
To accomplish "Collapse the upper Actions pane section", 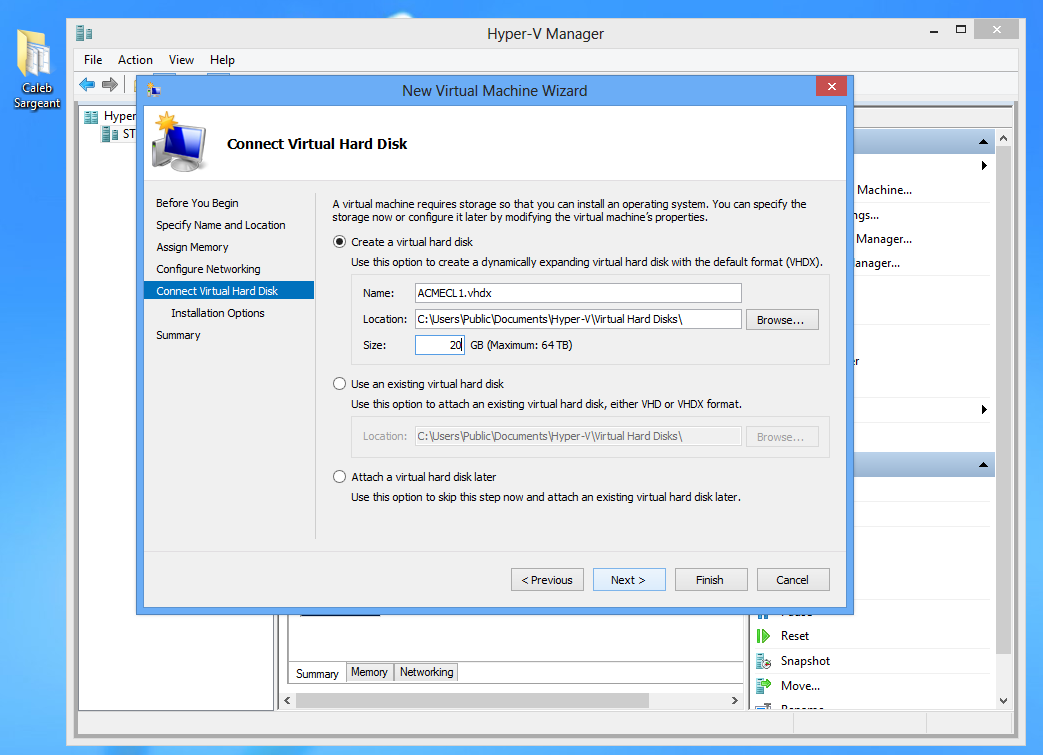I will (x=983, y=142).
